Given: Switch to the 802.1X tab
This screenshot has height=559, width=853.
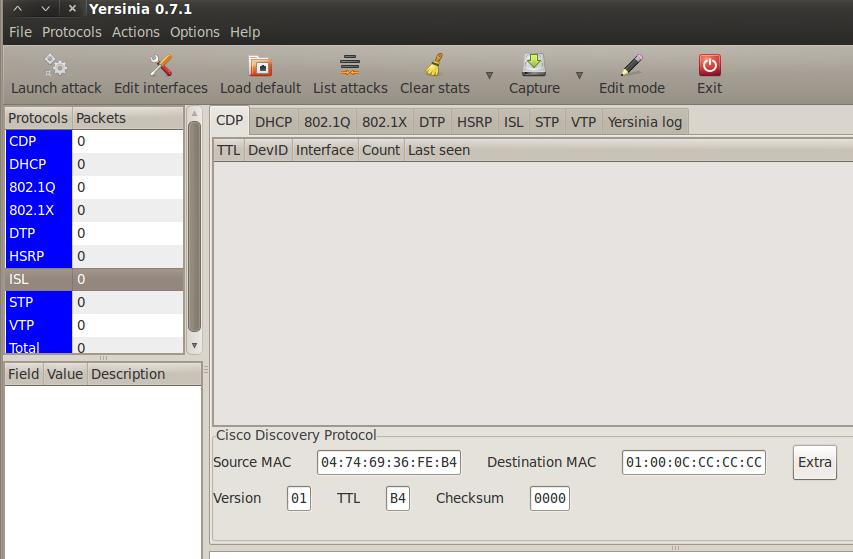Looking at the screenshot, I should click(x=385, y=122).
